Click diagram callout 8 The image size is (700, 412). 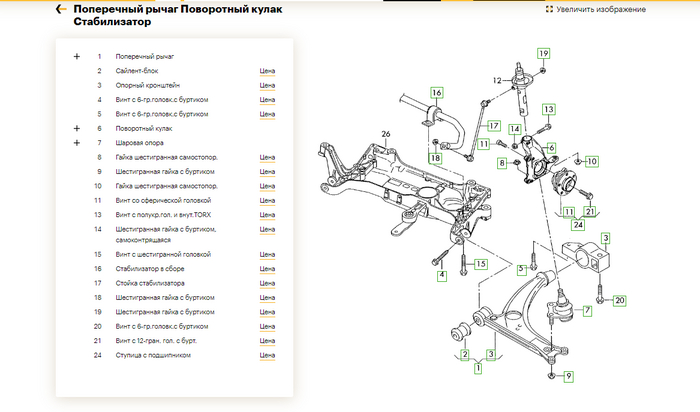pyautogui.click(x=502, y=163)
